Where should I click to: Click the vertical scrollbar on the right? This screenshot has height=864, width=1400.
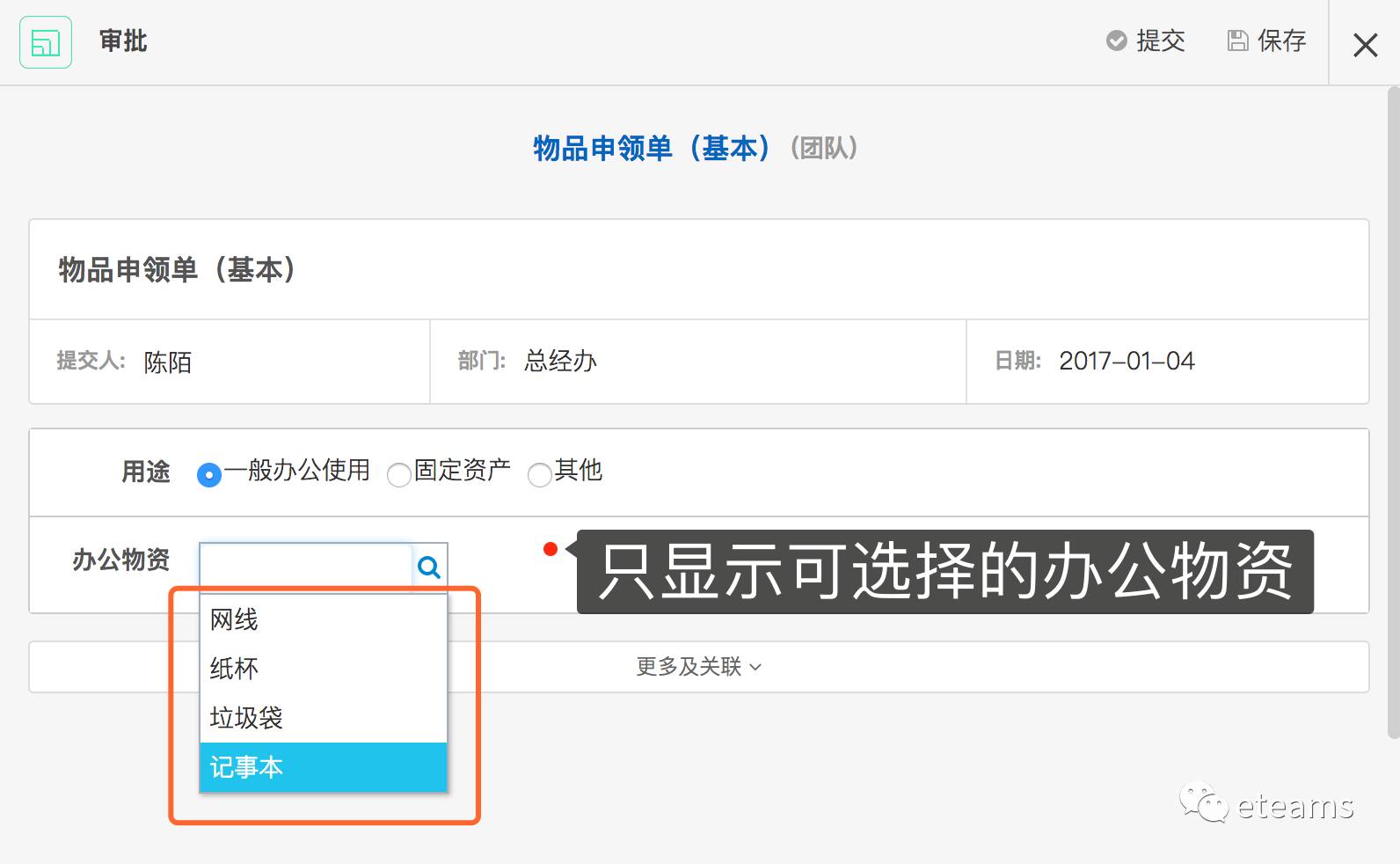click(1393, 414)
